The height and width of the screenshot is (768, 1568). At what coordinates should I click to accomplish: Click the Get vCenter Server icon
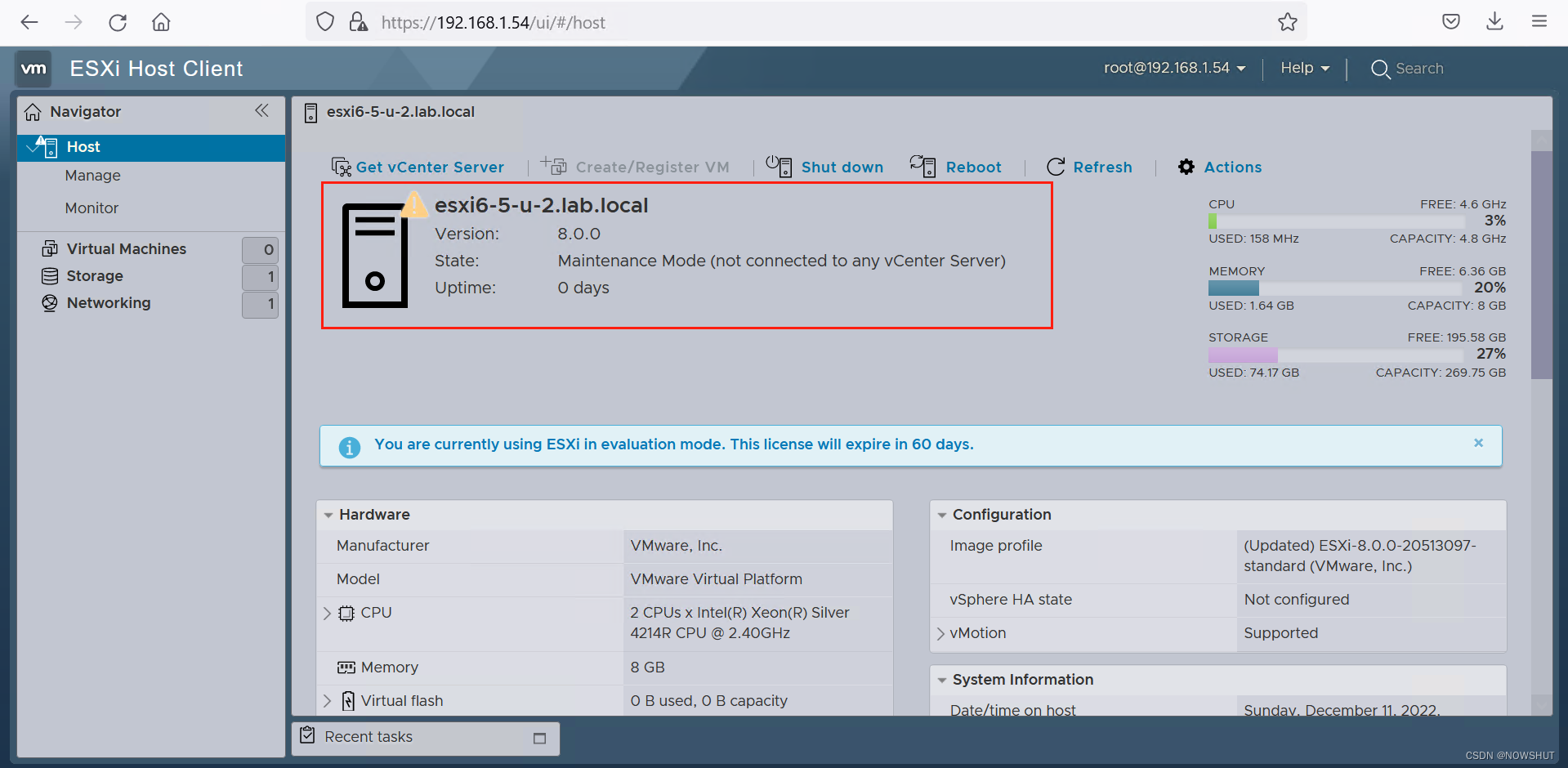[341, 167]
